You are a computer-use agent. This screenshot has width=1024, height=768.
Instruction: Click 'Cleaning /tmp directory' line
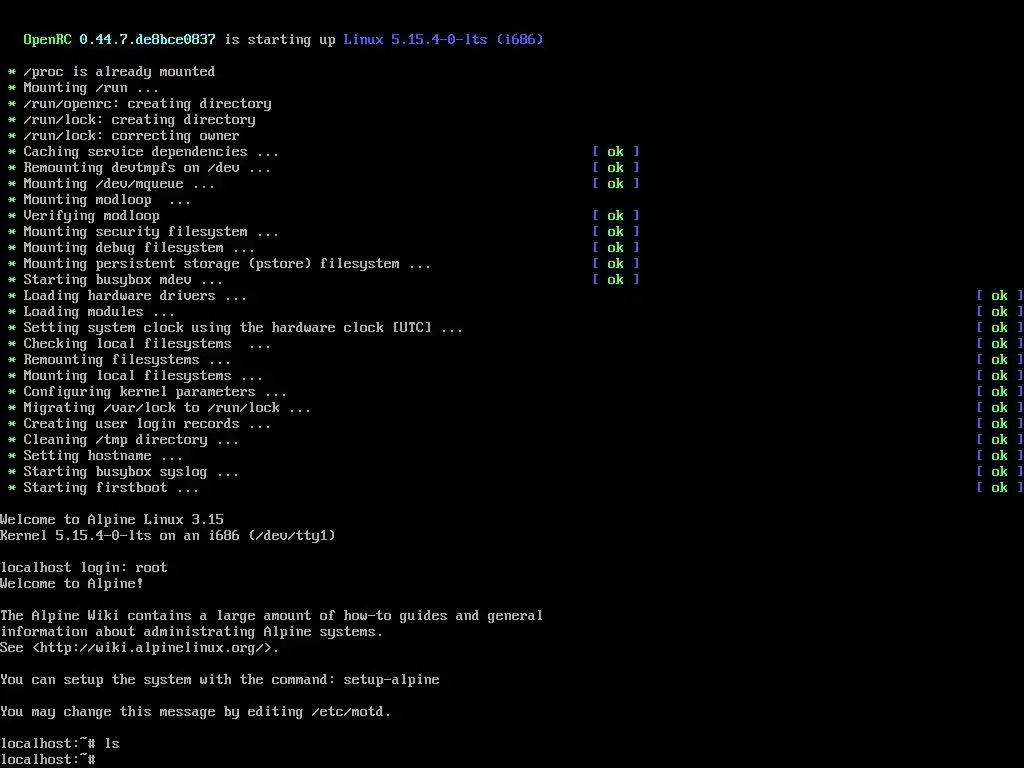click(131, 440)
